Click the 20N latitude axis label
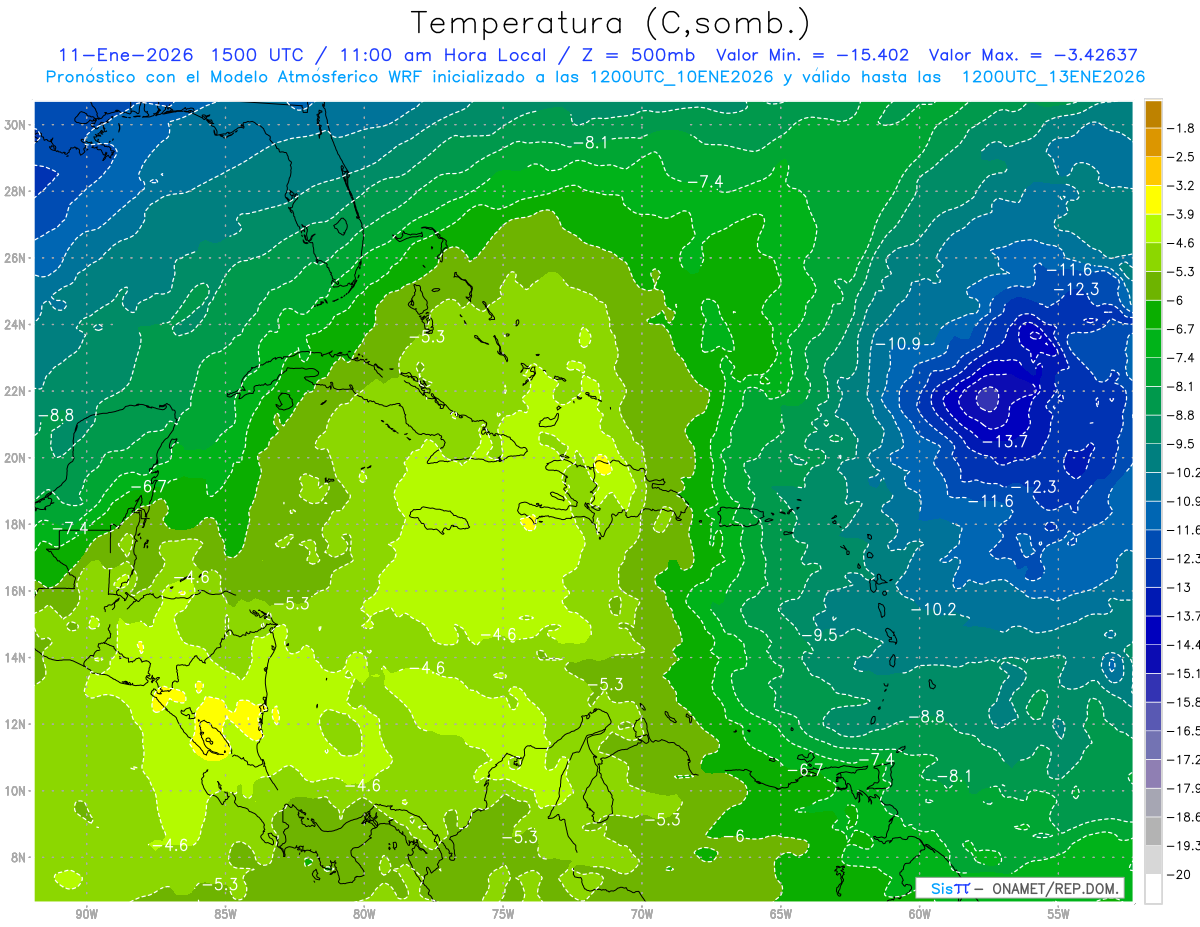The height and width of the screenshot is (927, 1200). [x=17, y=457]
